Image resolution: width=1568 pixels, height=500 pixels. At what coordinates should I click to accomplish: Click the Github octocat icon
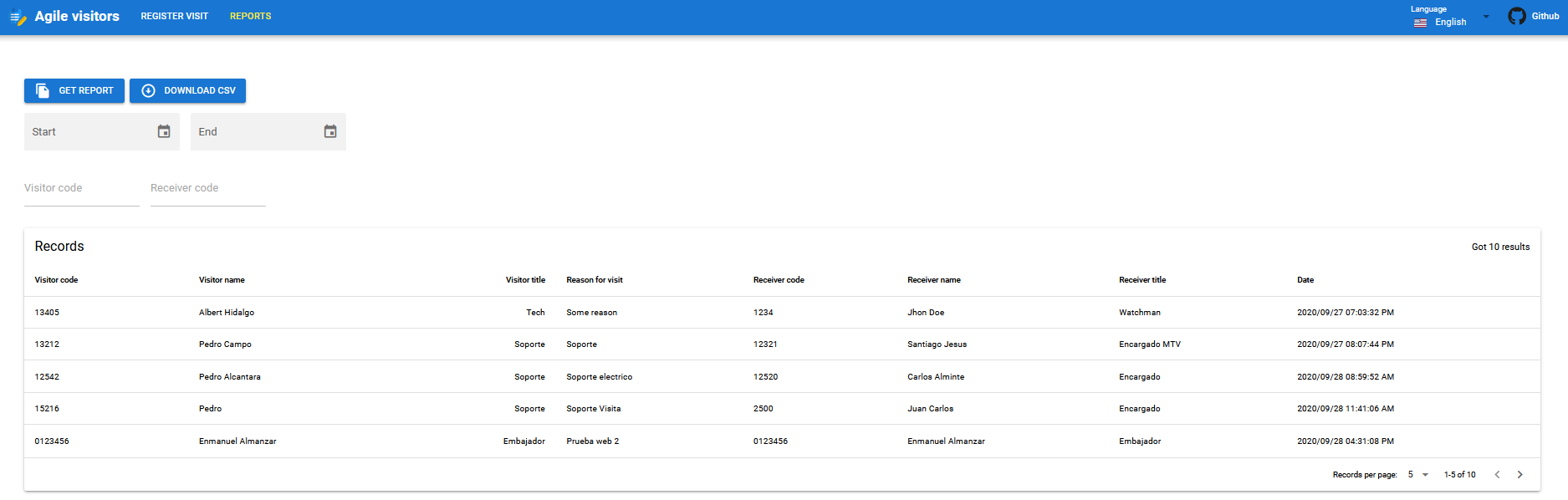tap(1517, 16)
